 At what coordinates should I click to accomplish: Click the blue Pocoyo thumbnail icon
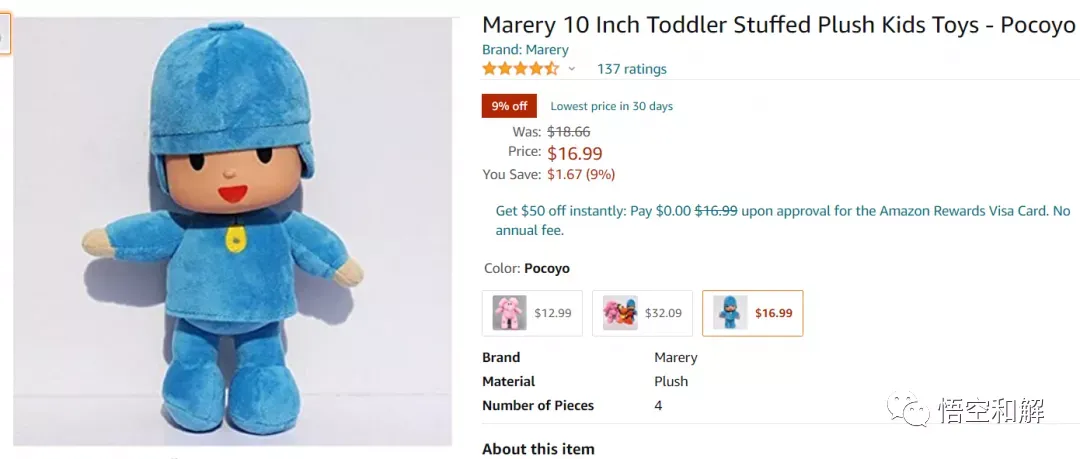tap(730, 313)
